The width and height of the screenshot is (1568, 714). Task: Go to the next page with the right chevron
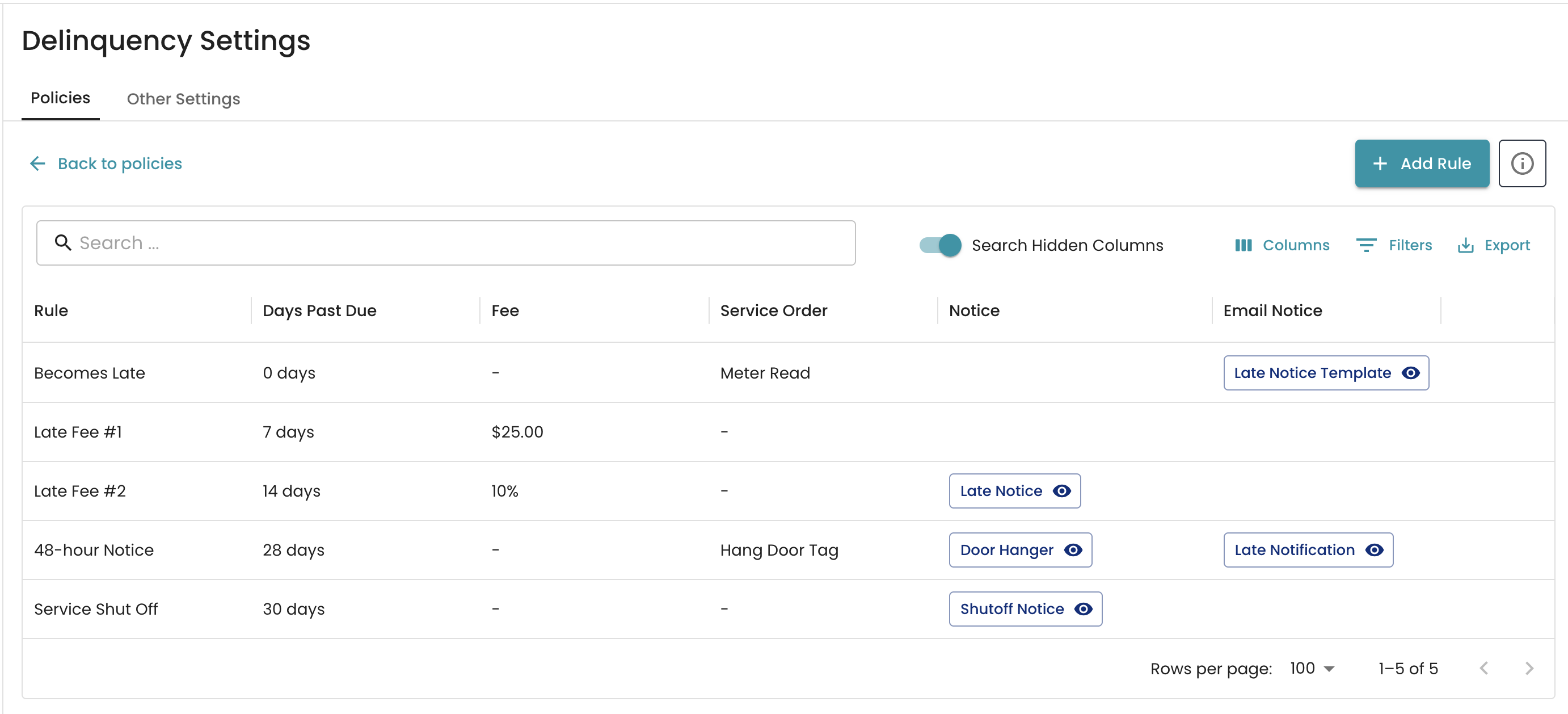coord(1528,668)
